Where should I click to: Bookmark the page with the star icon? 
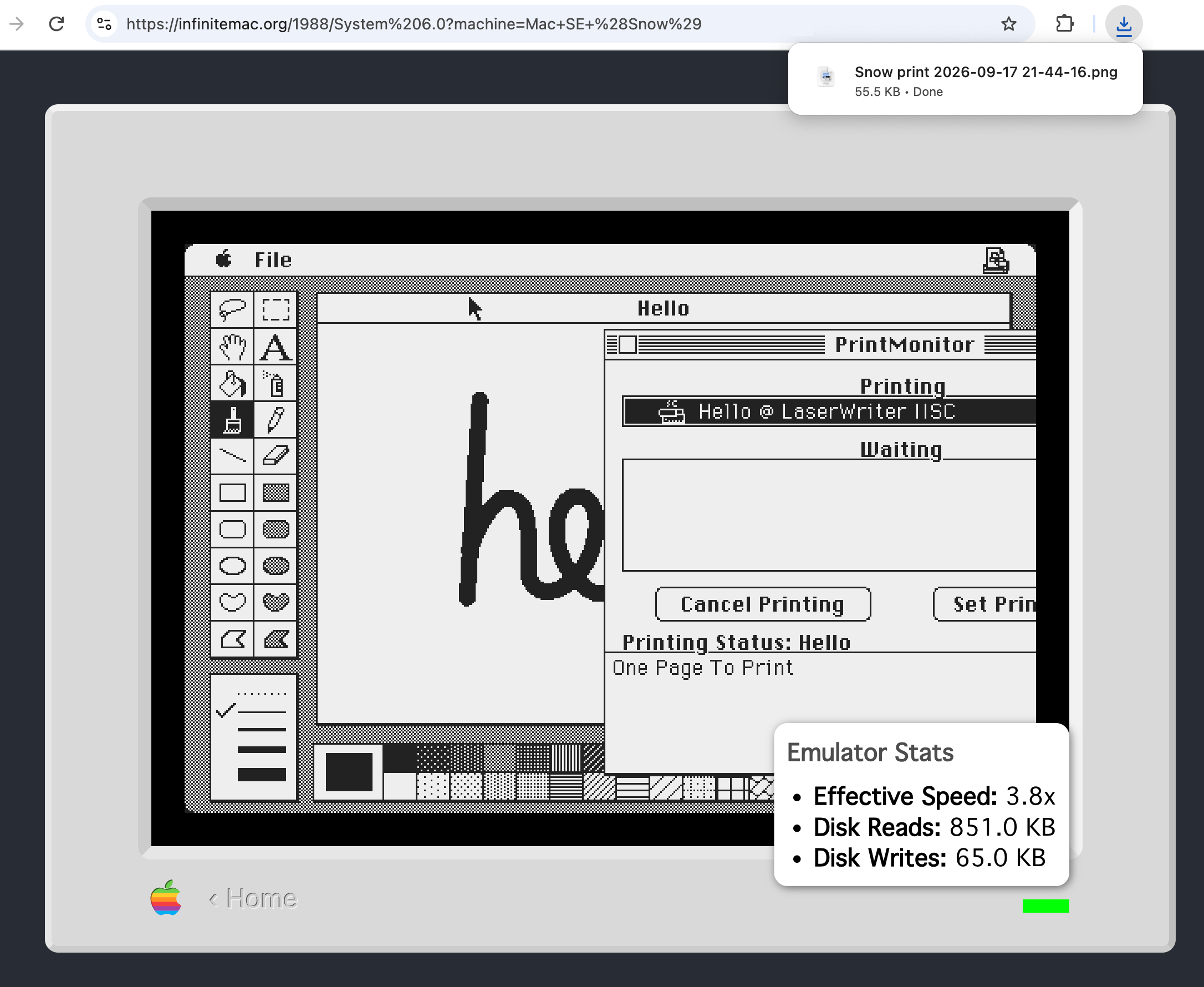tap(1008, 24)
